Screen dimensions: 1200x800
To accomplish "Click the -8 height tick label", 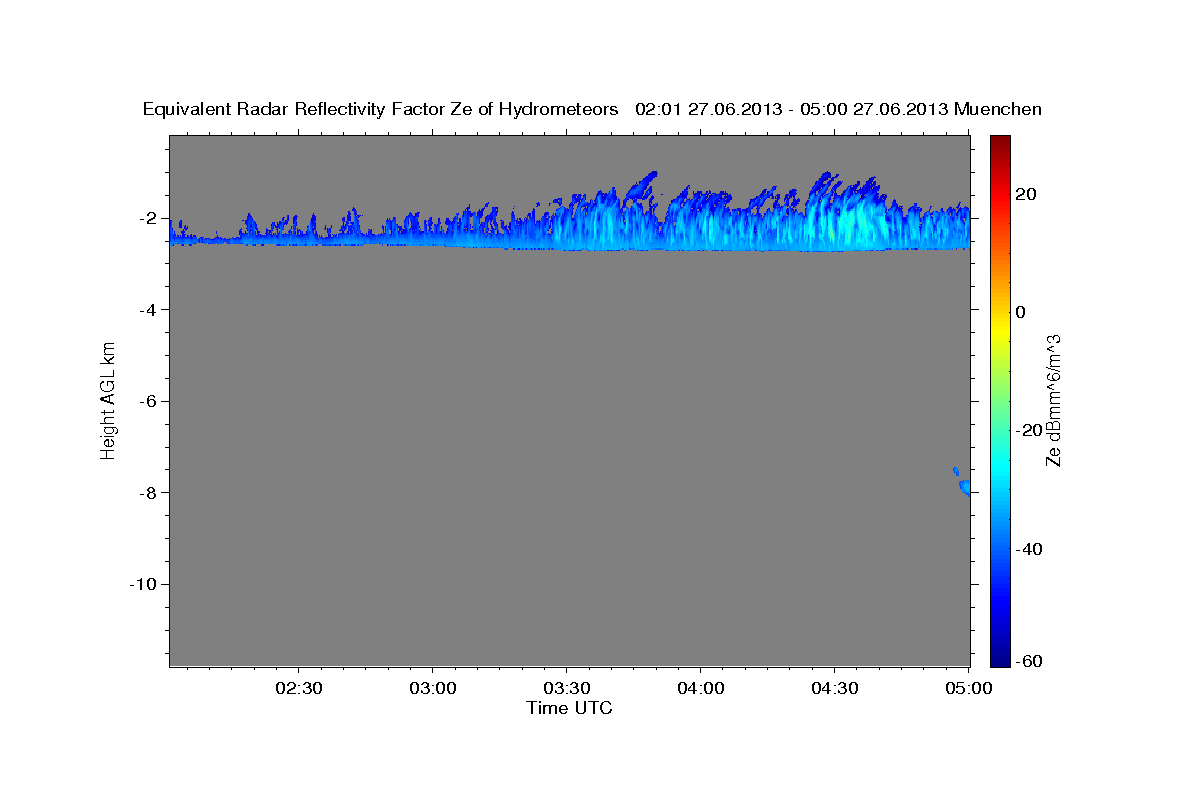I will [148, 492].
